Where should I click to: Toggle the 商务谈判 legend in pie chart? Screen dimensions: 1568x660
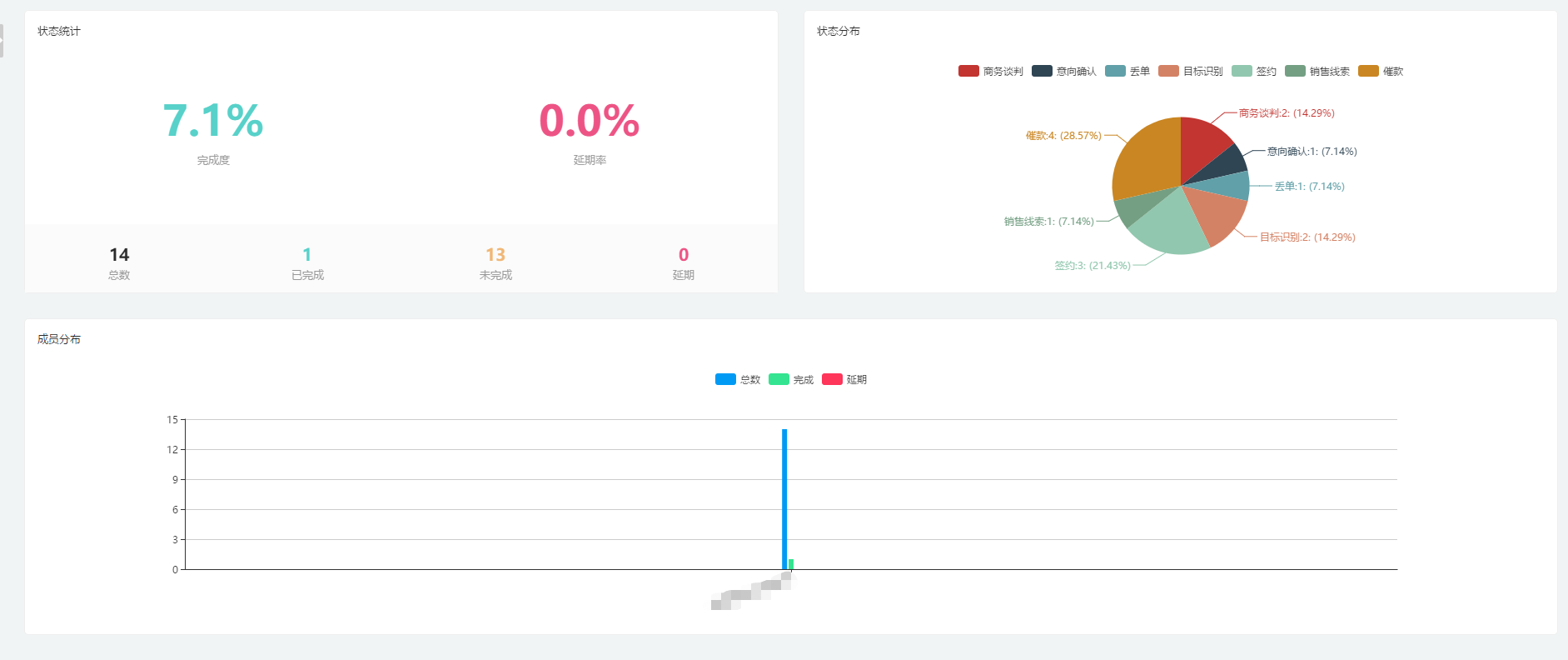pyautogui.click(x=990, y=71)
